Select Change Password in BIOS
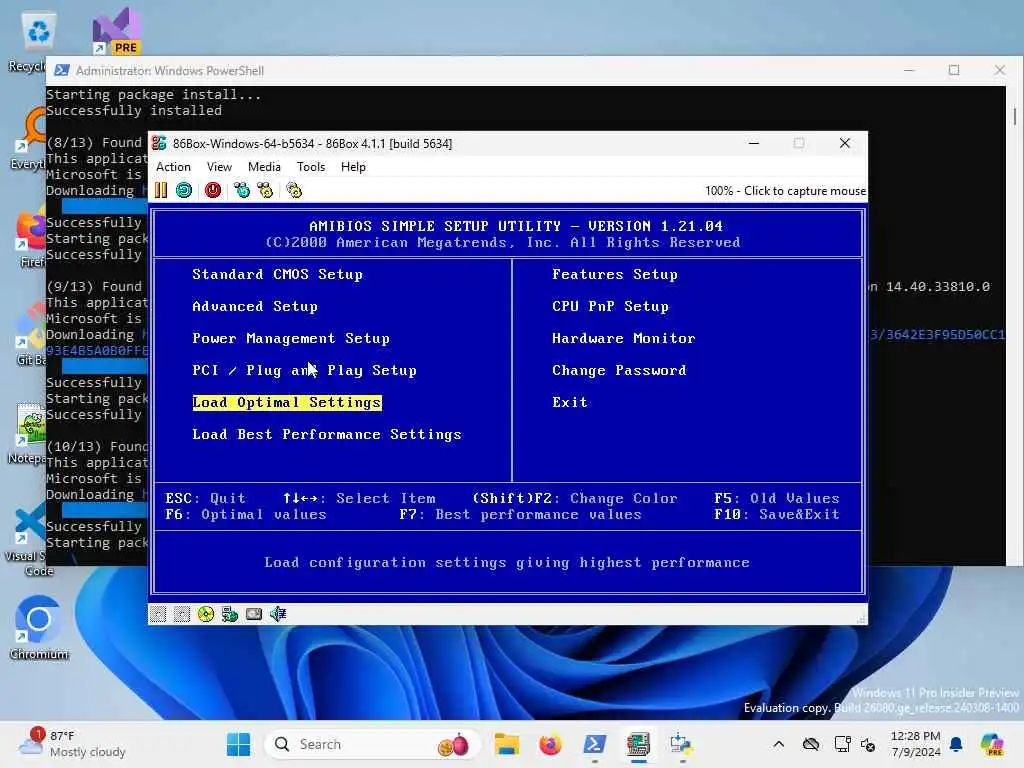 pos(619,370)
